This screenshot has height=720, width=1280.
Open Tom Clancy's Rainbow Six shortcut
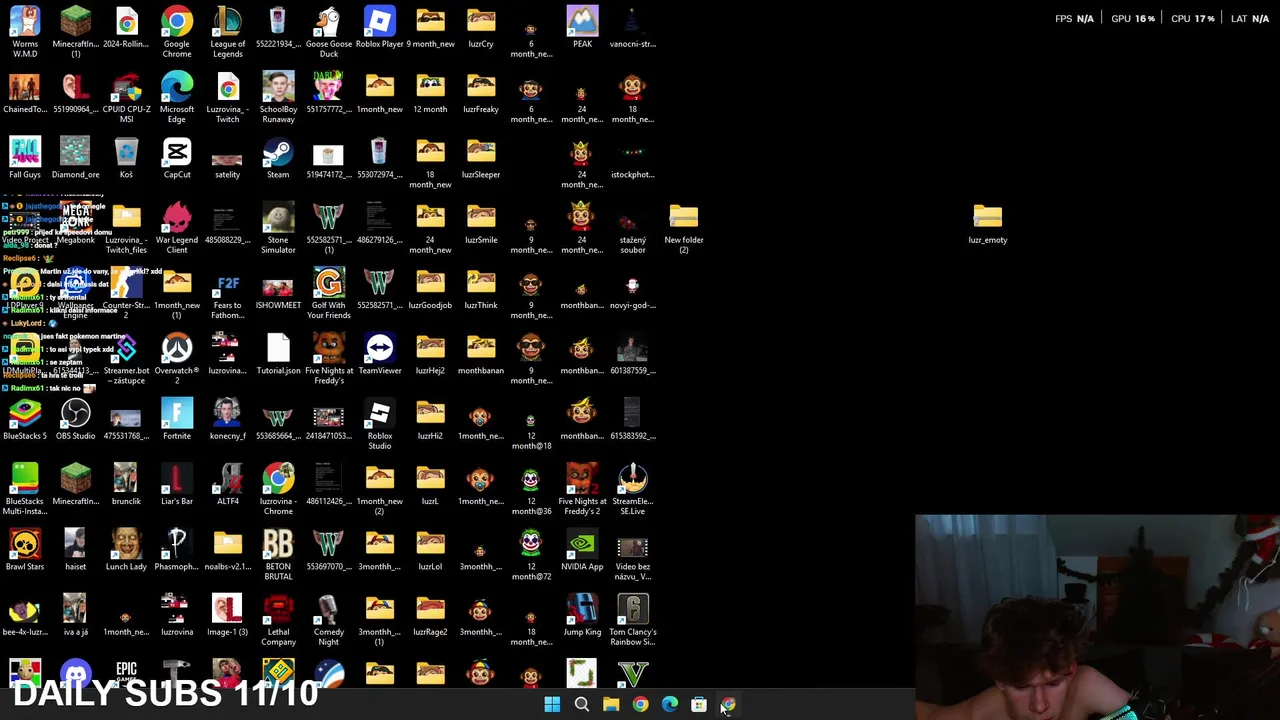click(x=632, y=619)
